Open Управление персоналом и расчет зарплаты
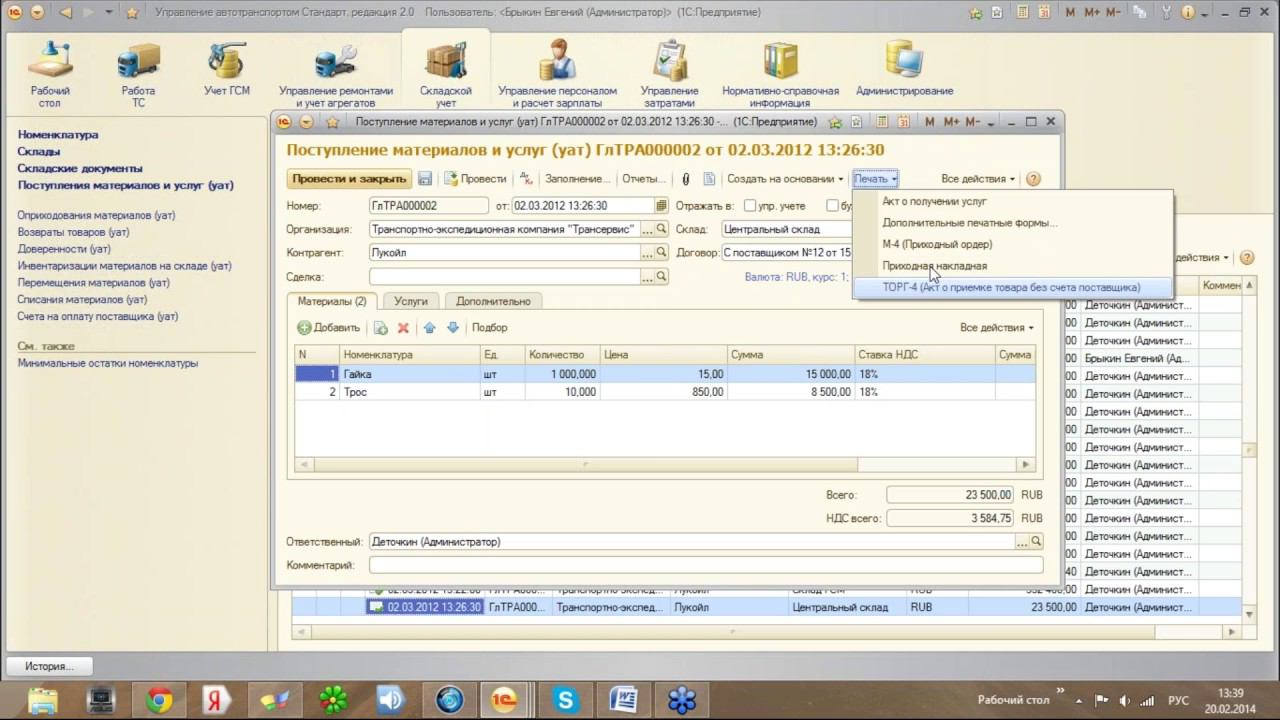The width and height of the screenshot is (1280, 720). click(x=557, y=74)
